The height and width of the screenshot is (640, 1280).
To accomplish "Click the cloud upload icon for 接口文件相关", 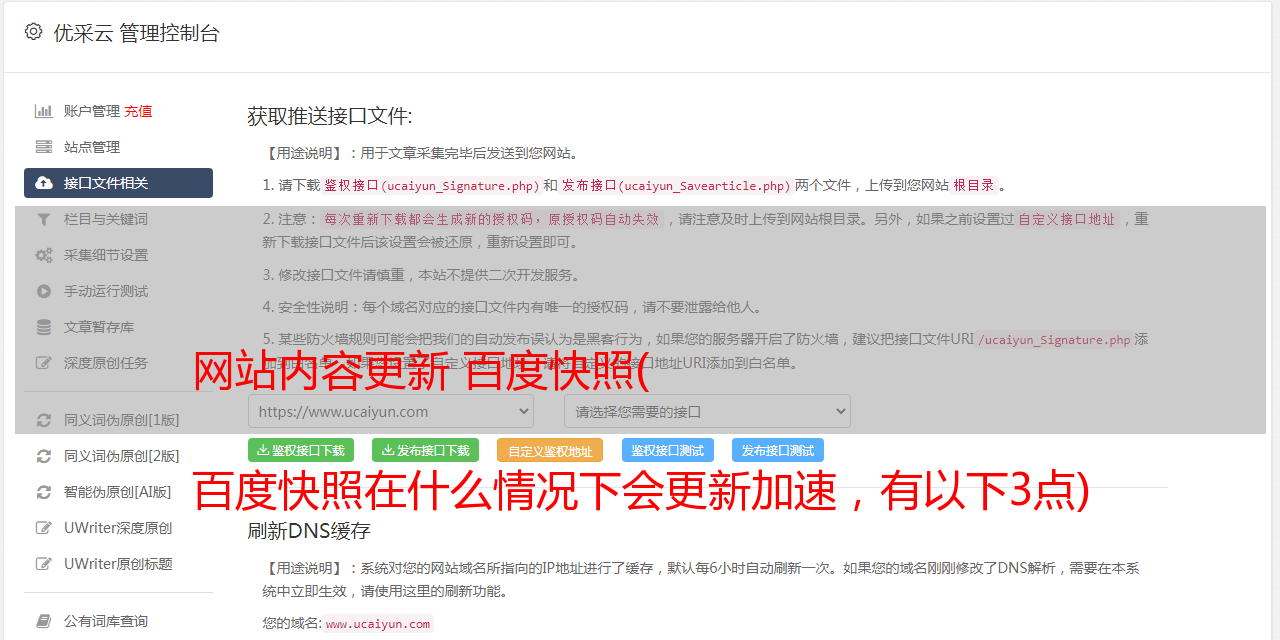I will (44, 183).
